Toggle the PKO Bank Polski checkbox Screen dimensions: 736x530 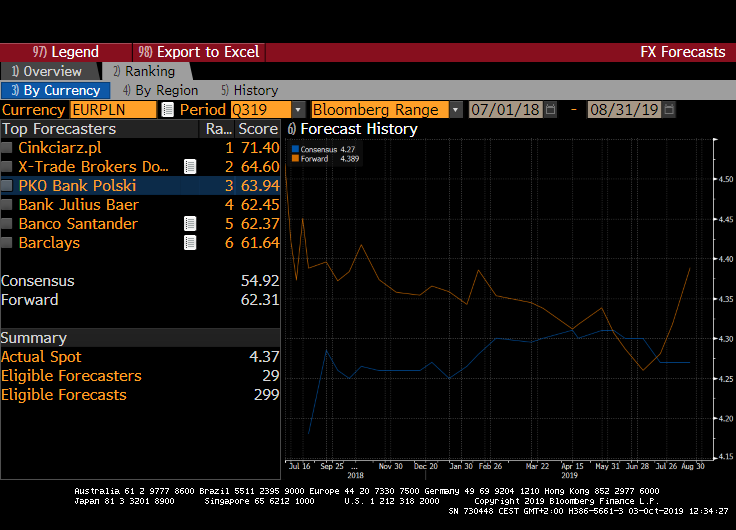coord(8,186)
